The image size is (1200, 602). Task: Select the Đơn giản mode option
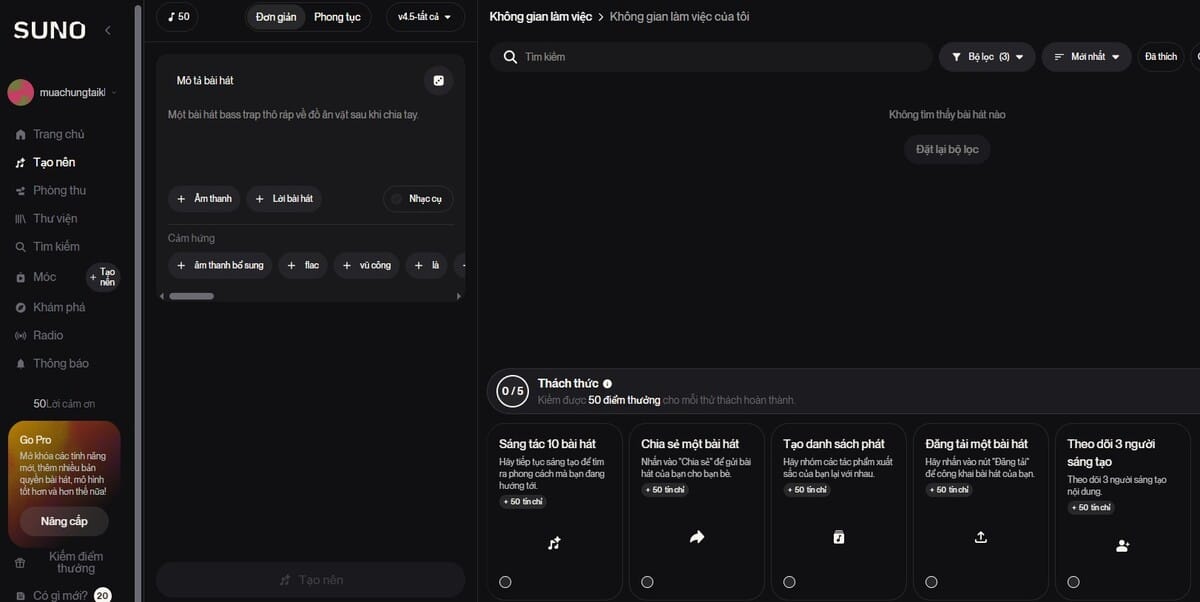276,17
